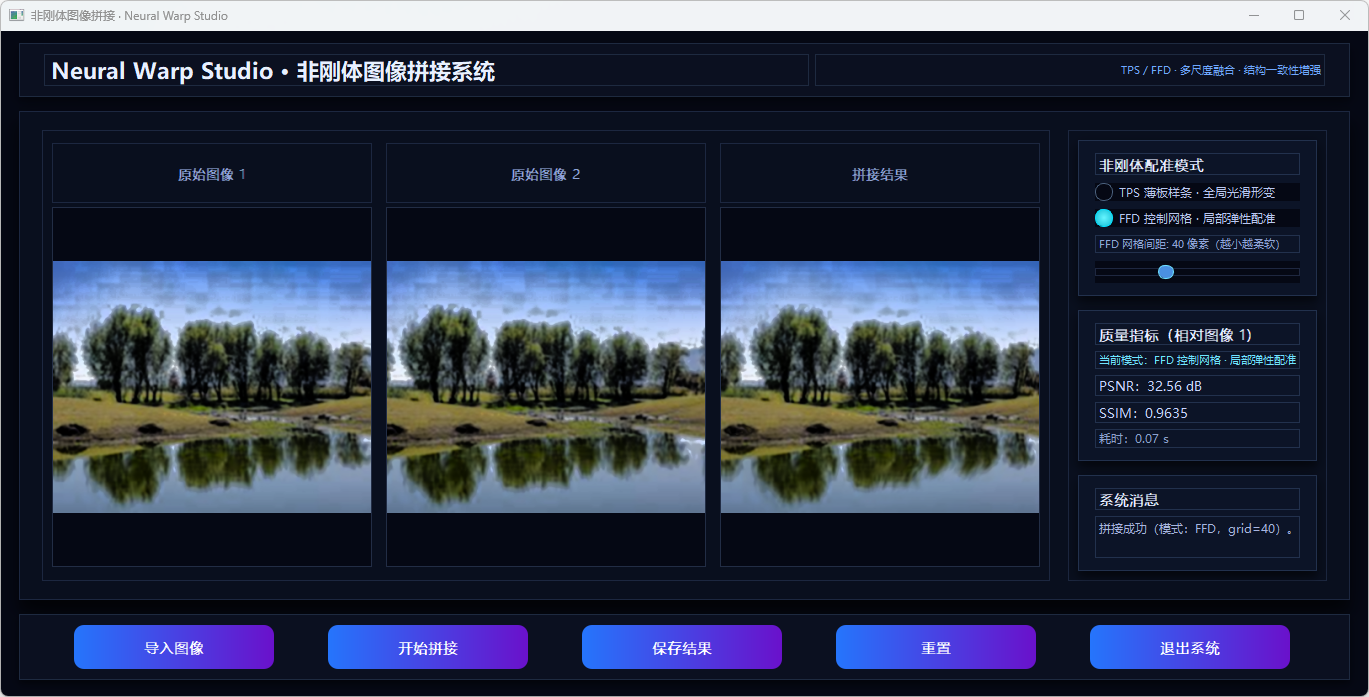Close the Neural Warp Studio window
Viewport: 1369px width, 697px height.
(1345, 15)
